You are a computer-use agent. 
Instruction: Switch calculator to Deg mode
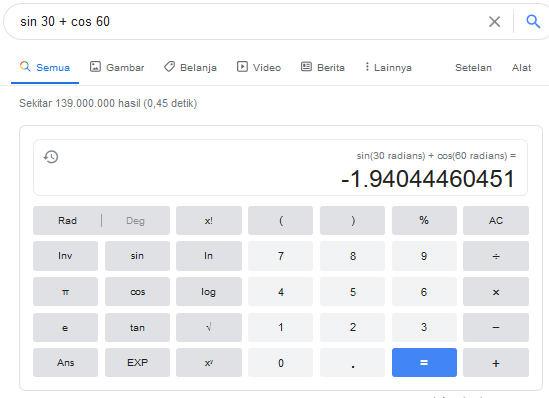click(135, 221)
